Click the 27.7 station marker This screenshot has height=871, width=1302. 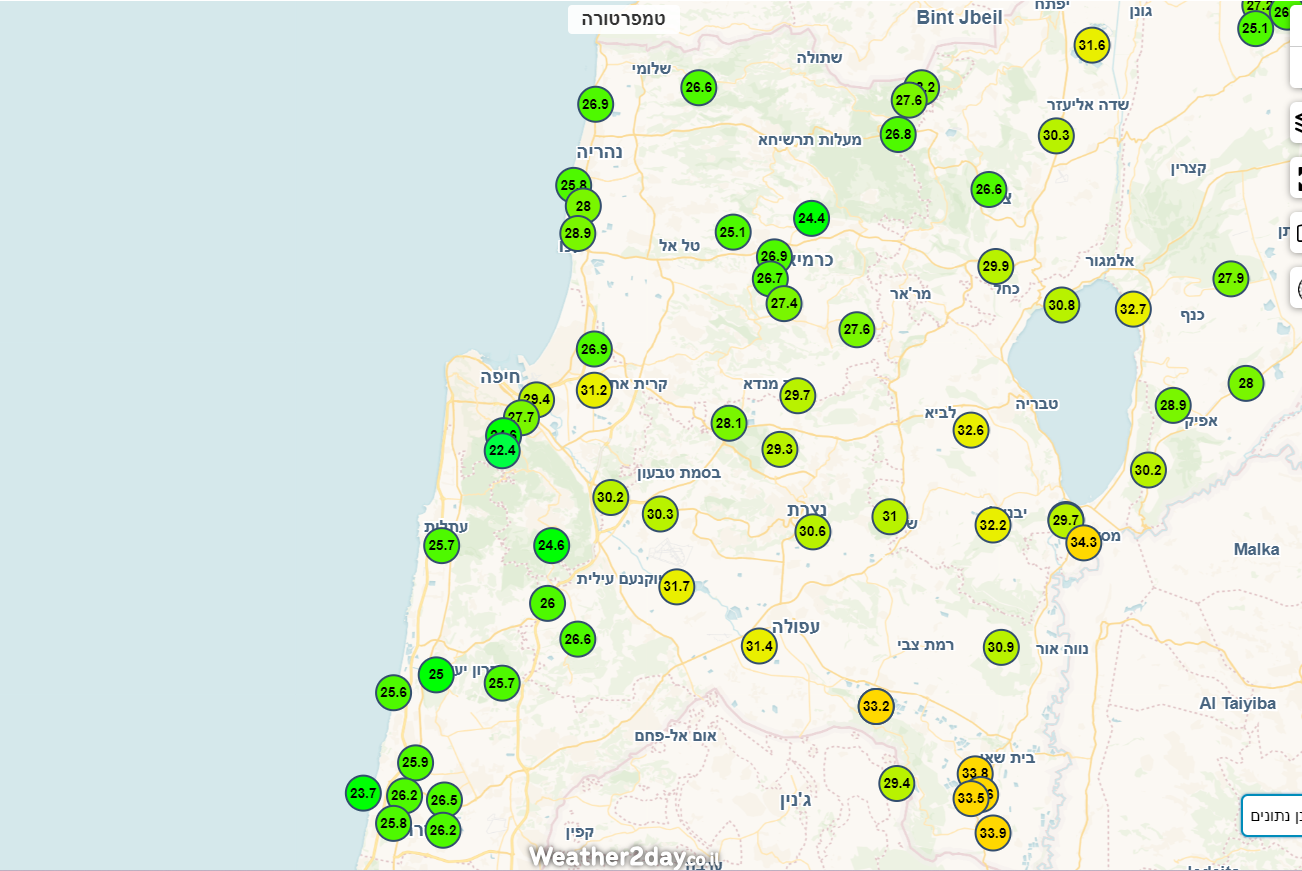pos(521,417)
